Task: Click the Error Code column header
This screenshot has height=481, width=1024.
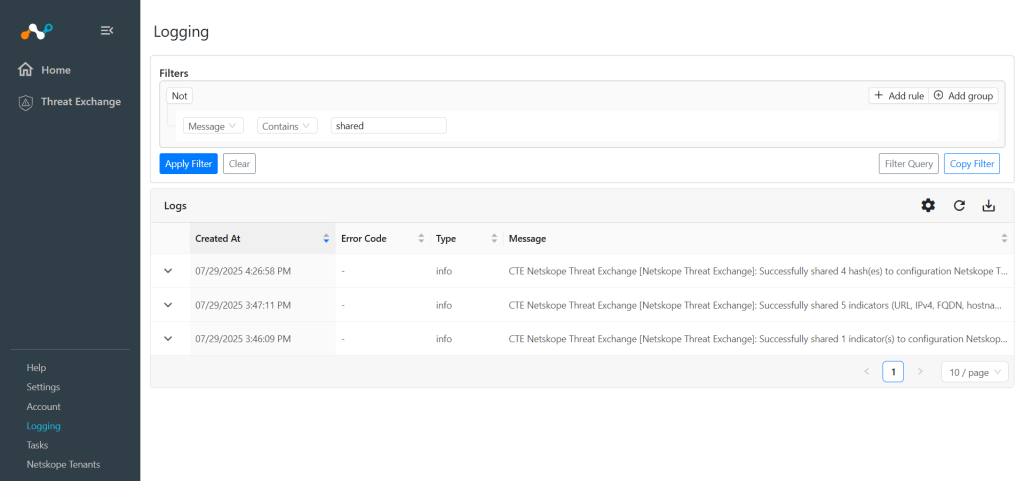Action: click(x=383, y=239)
